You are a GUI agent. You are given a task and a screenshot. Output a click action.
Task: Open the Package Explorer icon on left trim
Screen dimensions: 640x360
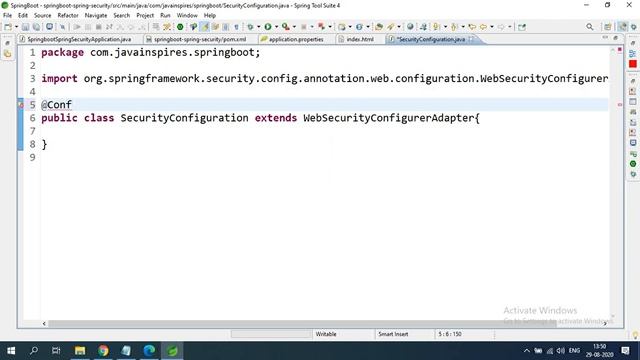pos(7,53)
